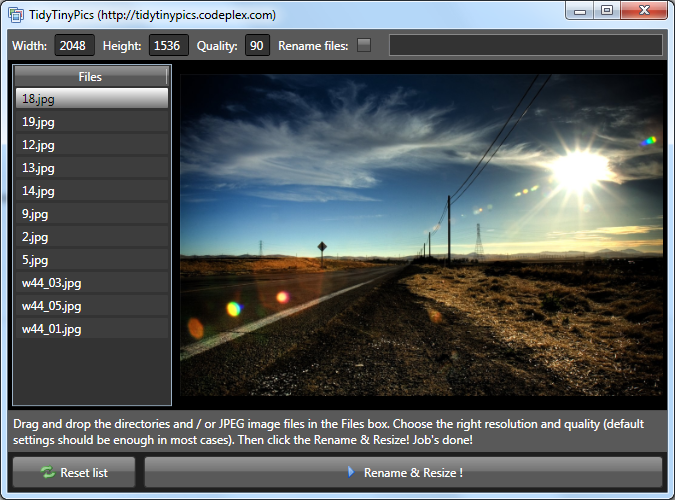Select 18.jpg in the Files list
The height and width of the screenshot is (500, 675).
(x=92, y=99)
